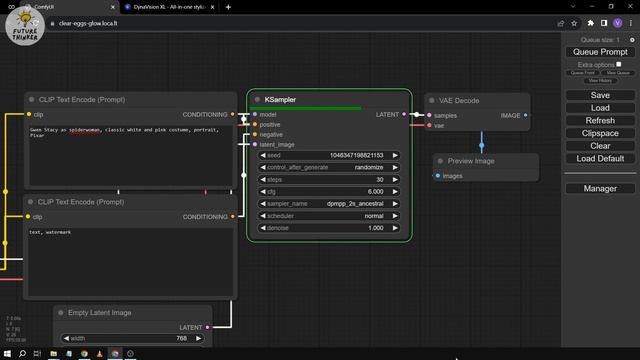Open Task View on the taskbar
This screenshot has width=640, height=360.
(37, 353)
